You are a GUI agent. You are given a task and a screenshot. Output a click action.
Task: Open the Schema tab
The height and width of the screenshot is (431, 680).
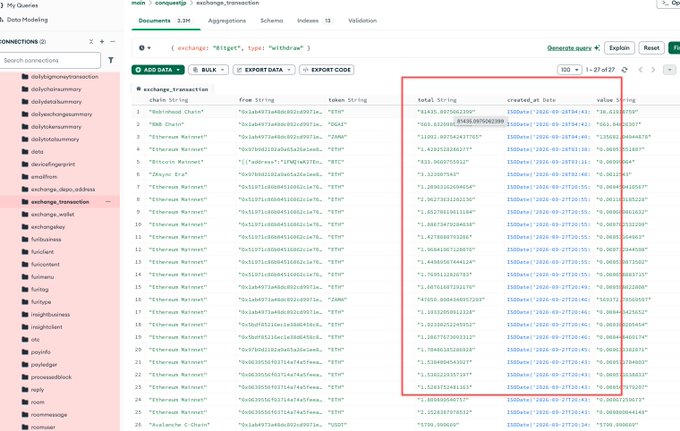coord(271,20)
